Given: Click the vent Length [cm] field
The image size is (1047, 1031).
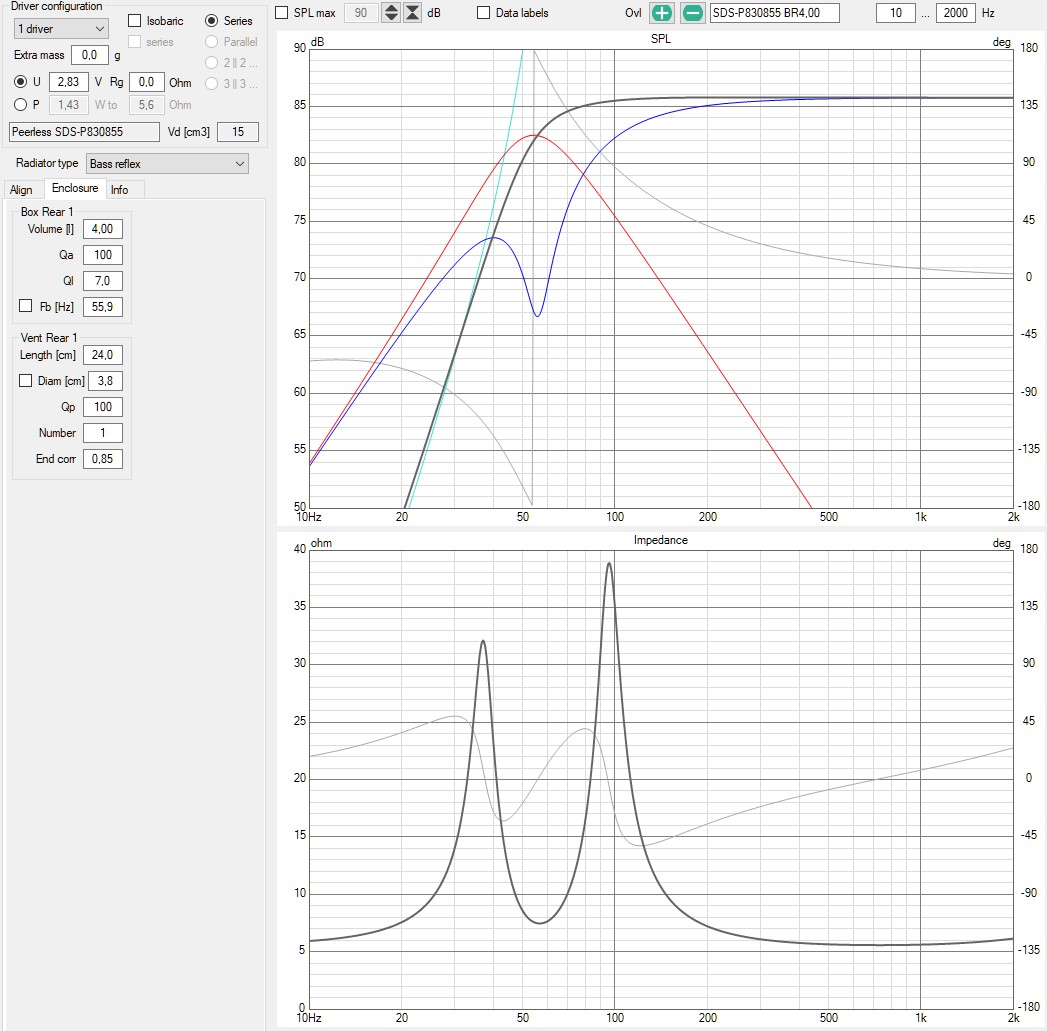Looking at the screenshot, I should coord(103,355).
